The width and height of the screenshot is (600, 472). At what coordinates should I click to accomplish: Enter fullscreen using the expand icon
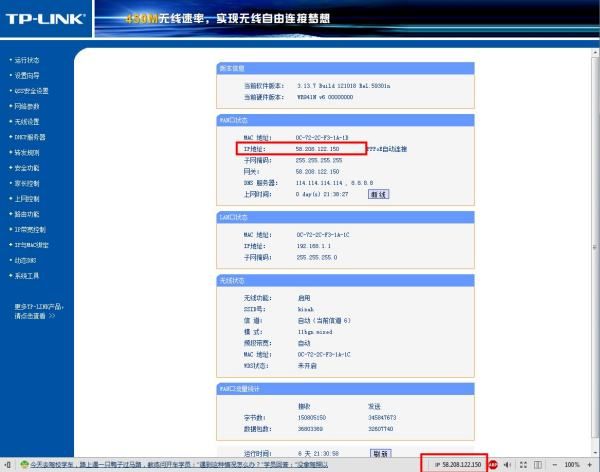tap(523, 465)
